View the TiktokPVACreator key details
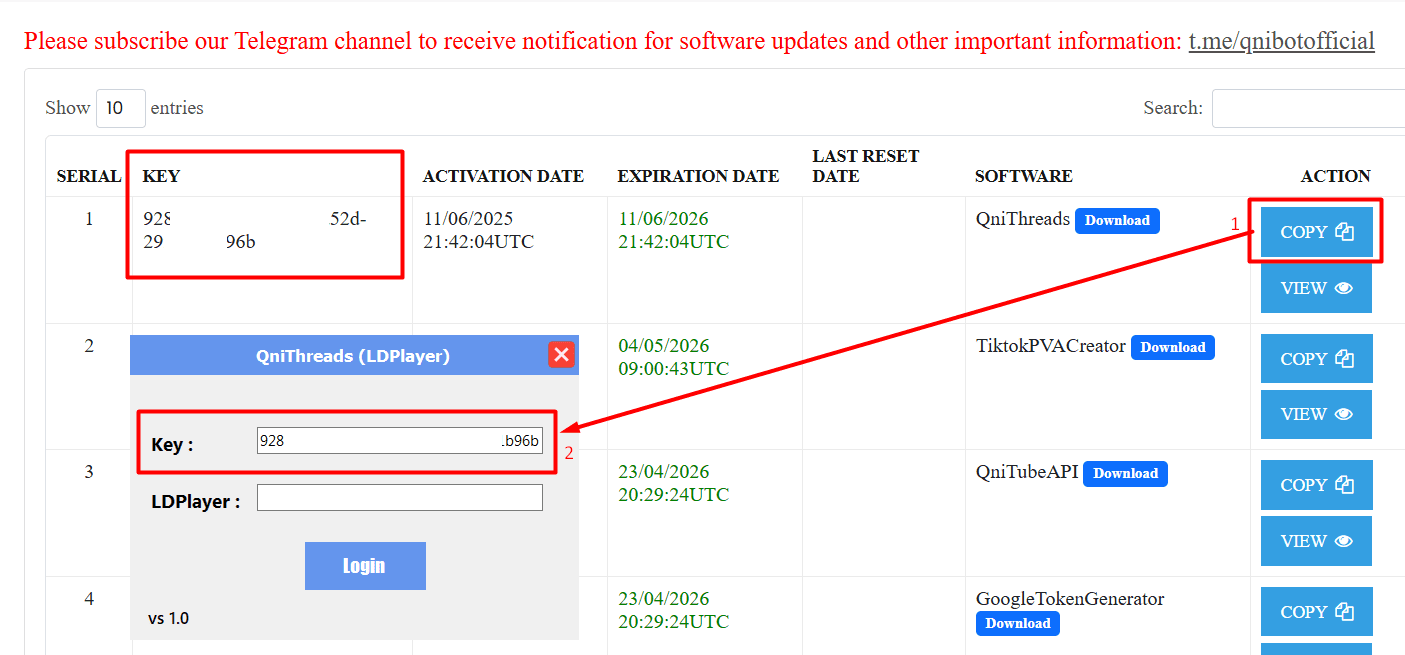 pos(1316,414)
